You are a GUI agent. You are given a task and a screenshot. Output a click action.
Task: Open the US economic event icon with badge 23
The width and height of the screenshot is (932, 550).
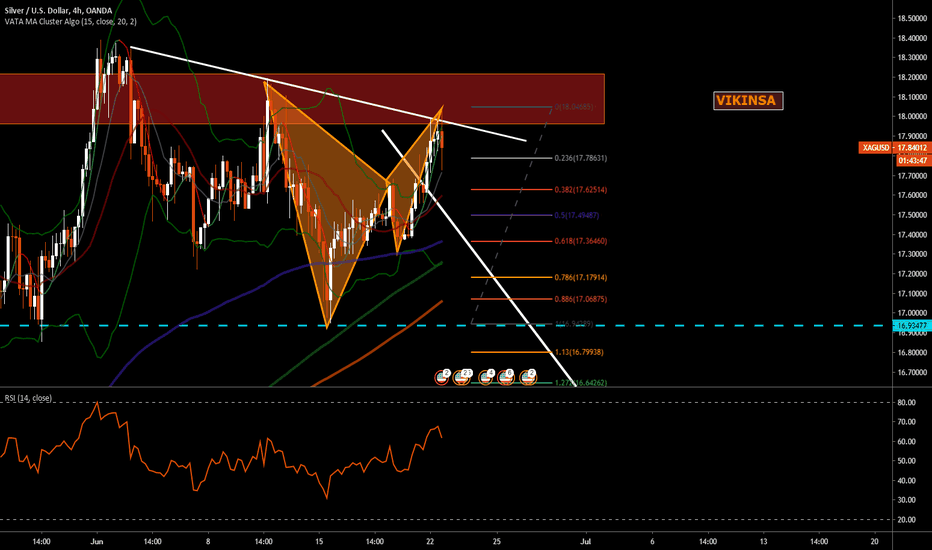pos(462,376)
